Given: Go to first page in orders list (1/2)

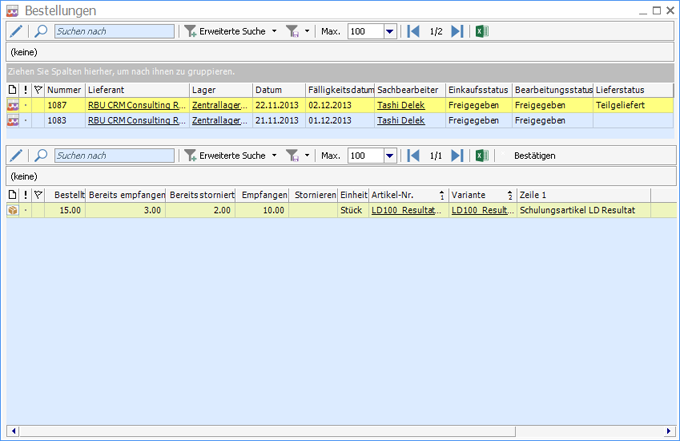Looking at the screenshot, I should tap(413, 31).
